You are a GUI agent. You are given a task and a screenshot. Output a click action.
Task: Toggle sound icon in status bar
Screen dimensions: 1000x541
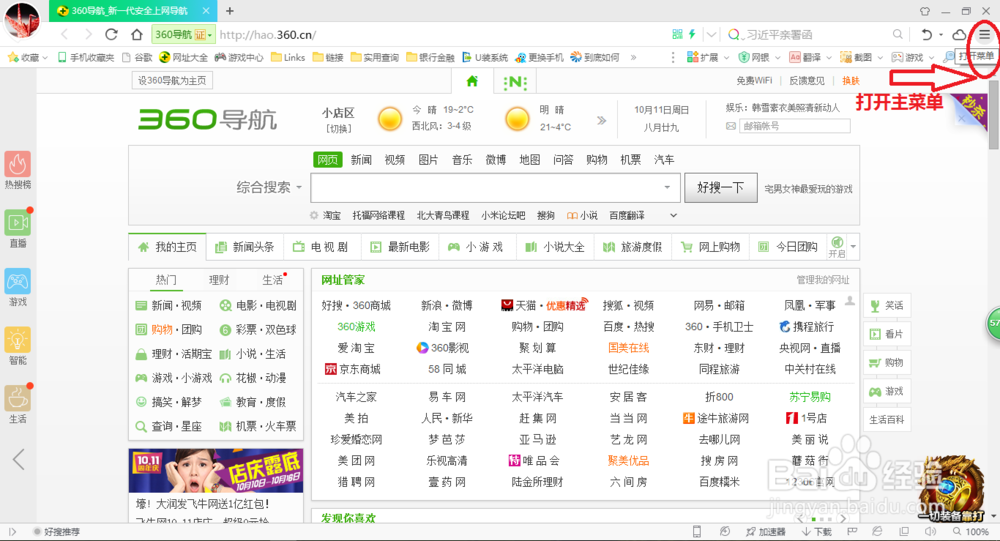930,531
